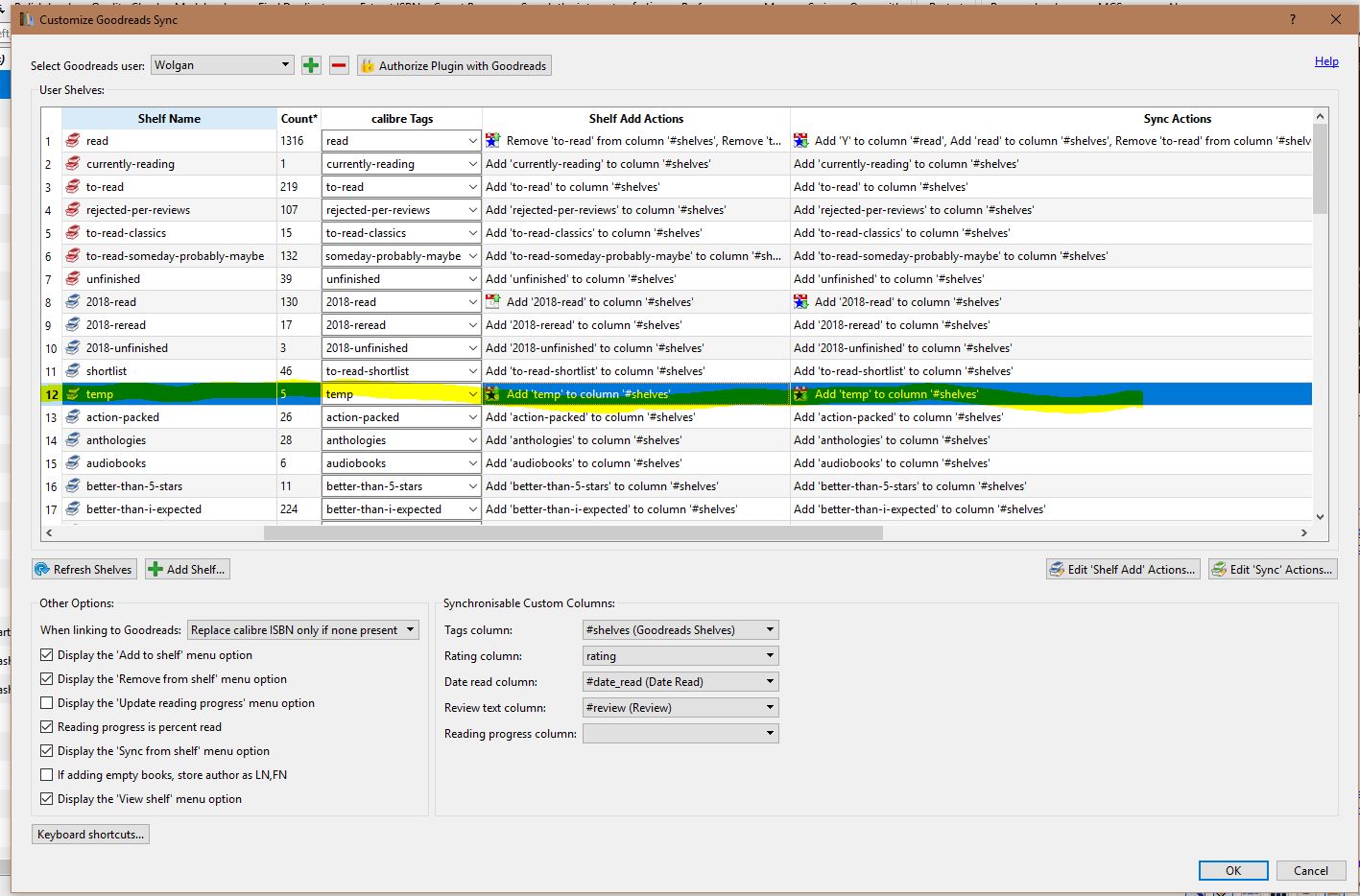Viewport: 1360px width, 896px height.
Task: Open the Date read column dropdown
Action: [680, 682]
